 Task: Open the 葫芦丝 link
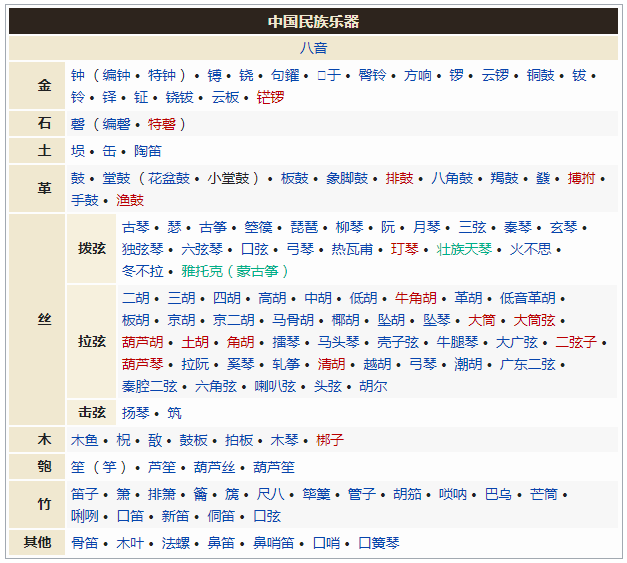214,467
